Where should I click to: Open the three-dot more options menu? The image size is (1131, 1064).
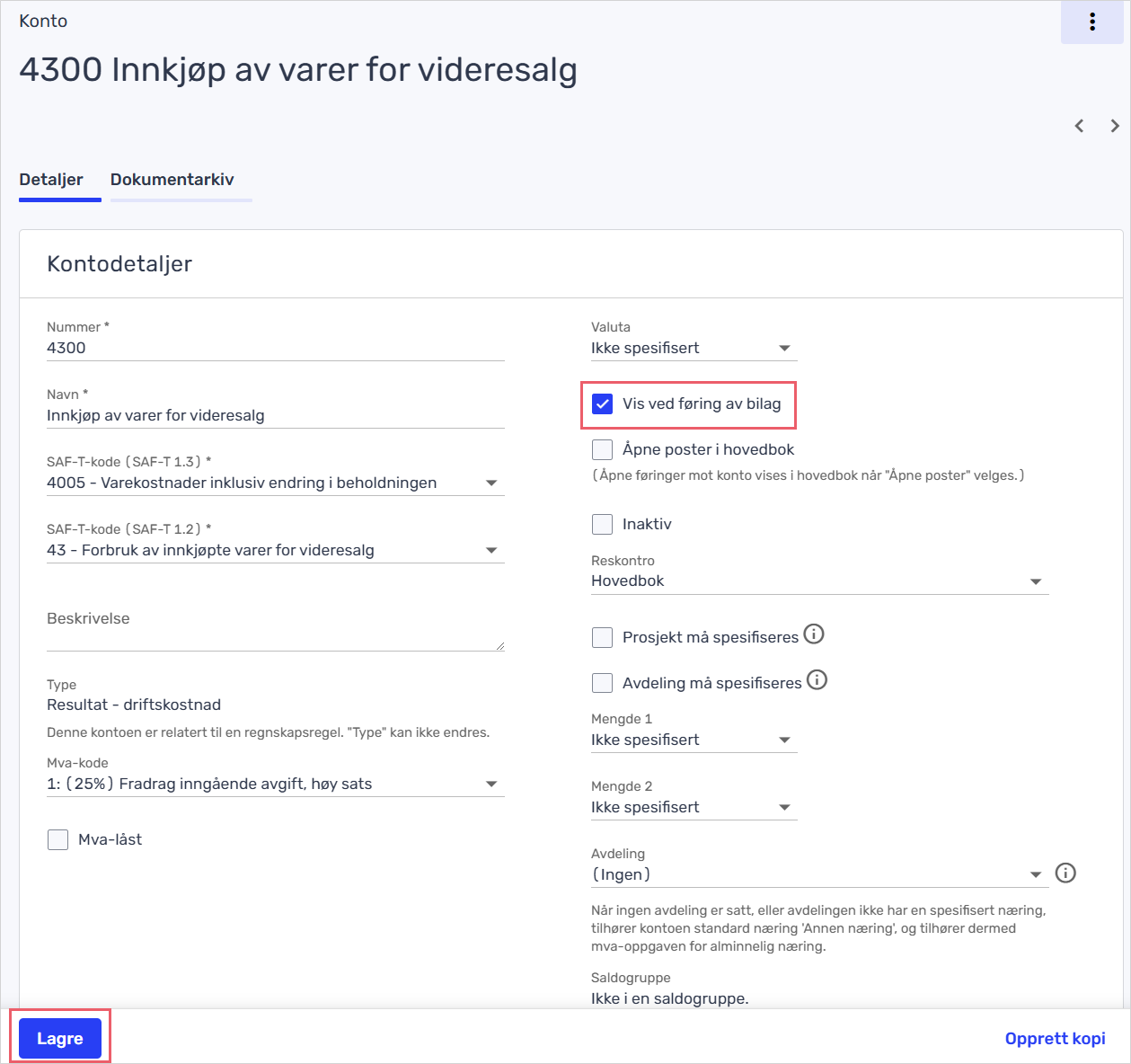click(x=1091, y=22)
